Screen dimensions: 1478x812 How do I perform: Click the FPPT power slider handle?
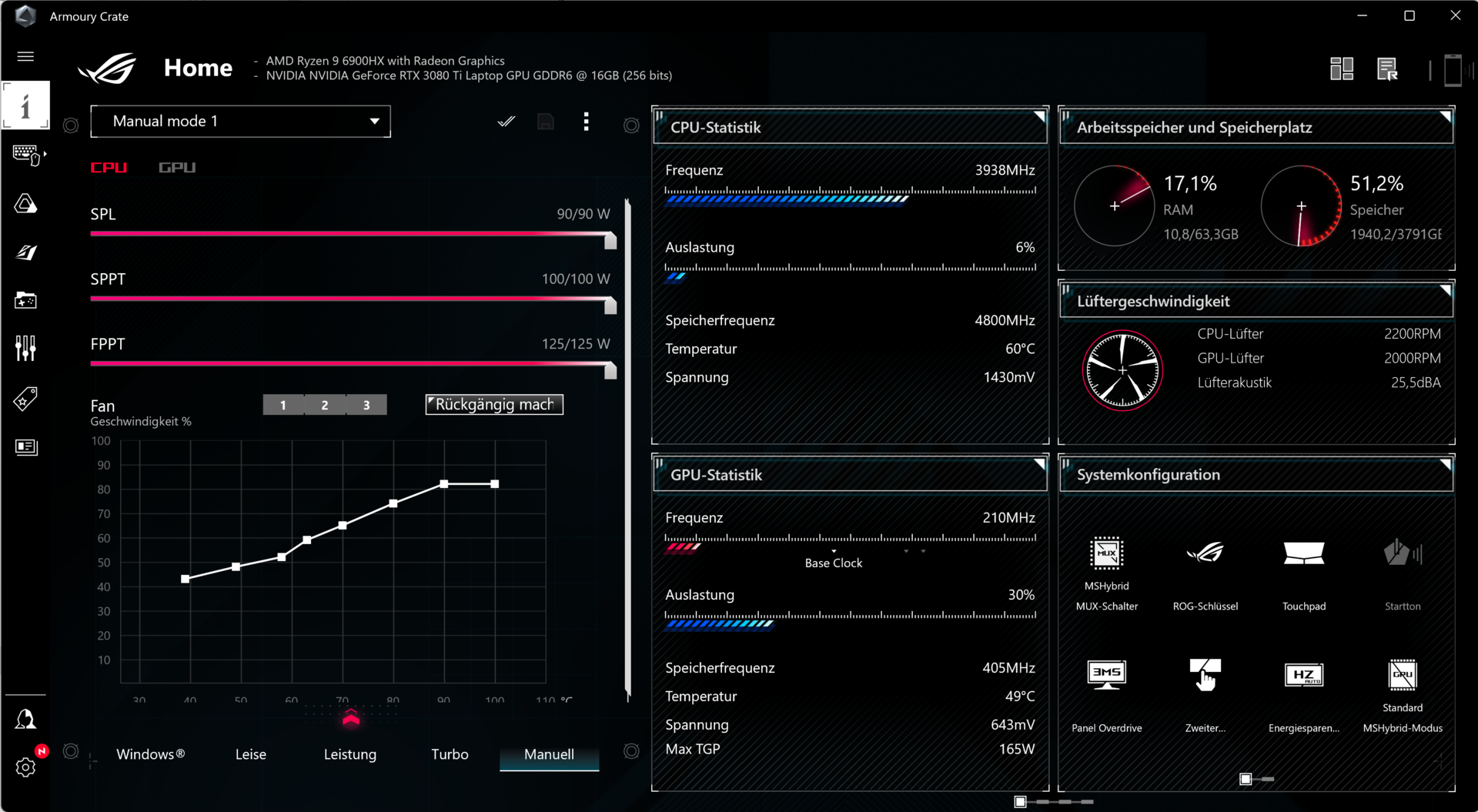(610, 370)
